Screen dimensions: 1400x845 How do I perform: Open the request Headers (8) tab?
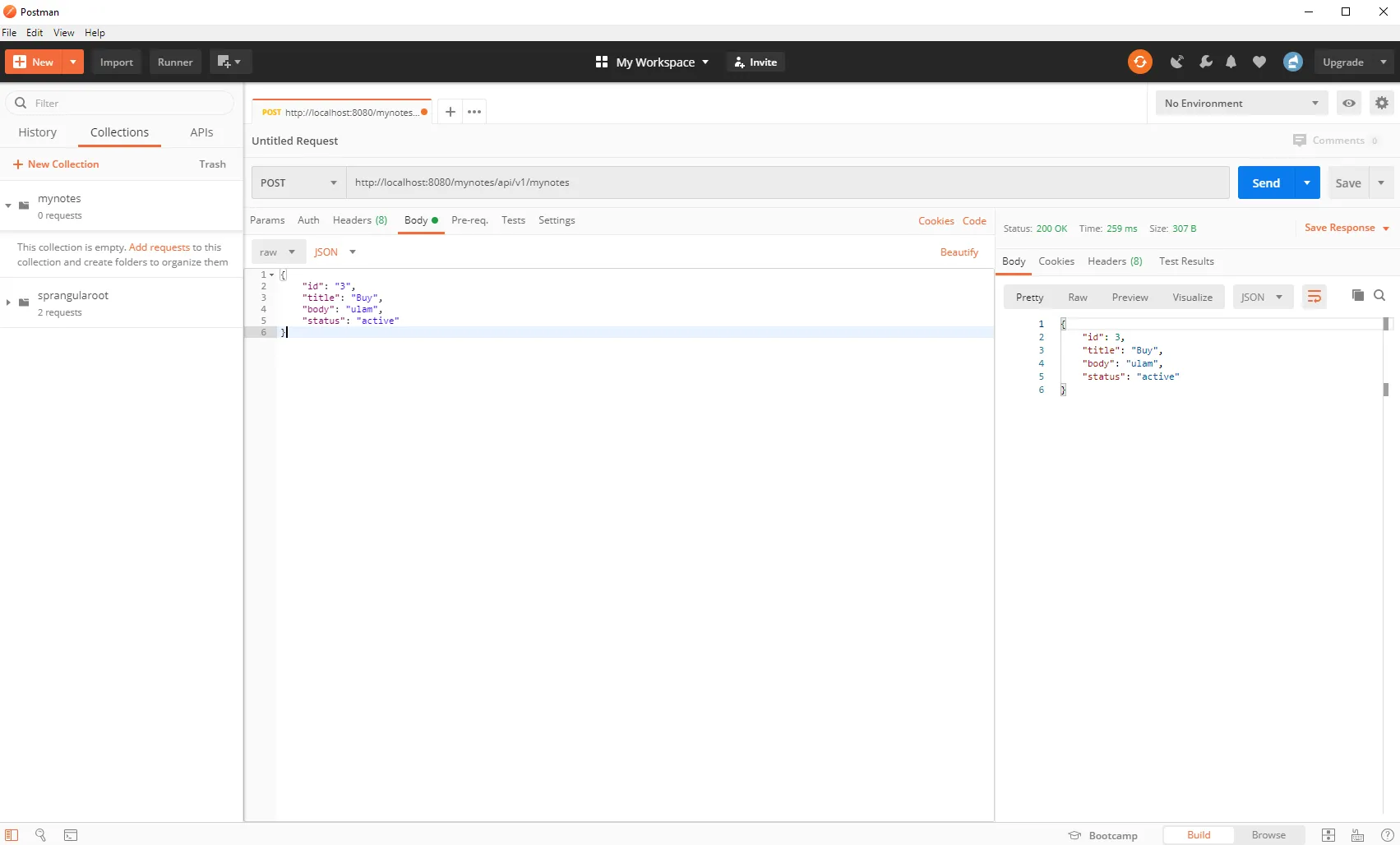click(x=360, y=220)
